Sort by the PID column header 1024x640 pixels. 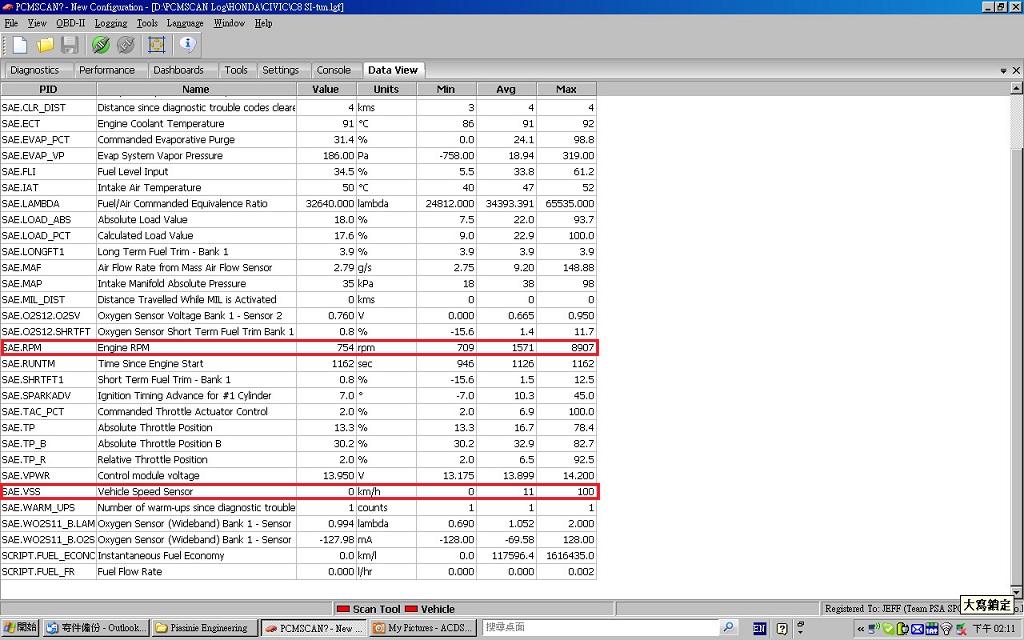[x=48, y=89]
